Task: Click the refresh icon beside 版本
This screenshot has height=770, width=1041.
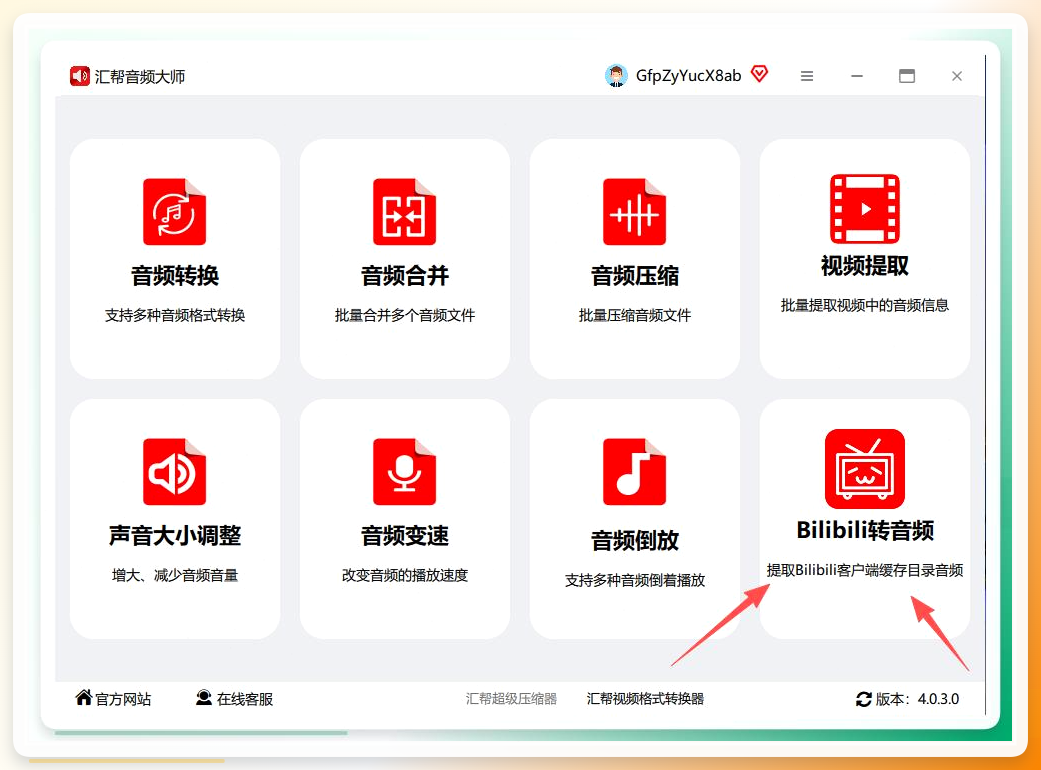Action: [x=864, y=699]
